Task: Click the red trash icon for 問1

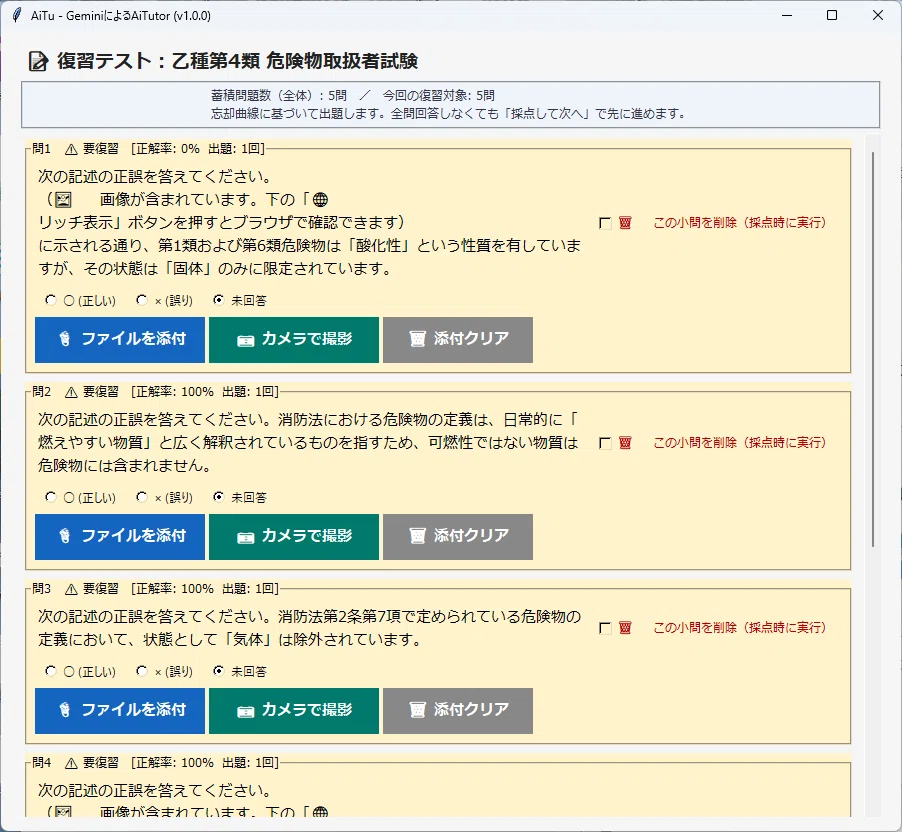Action: [x=625, y=223]
